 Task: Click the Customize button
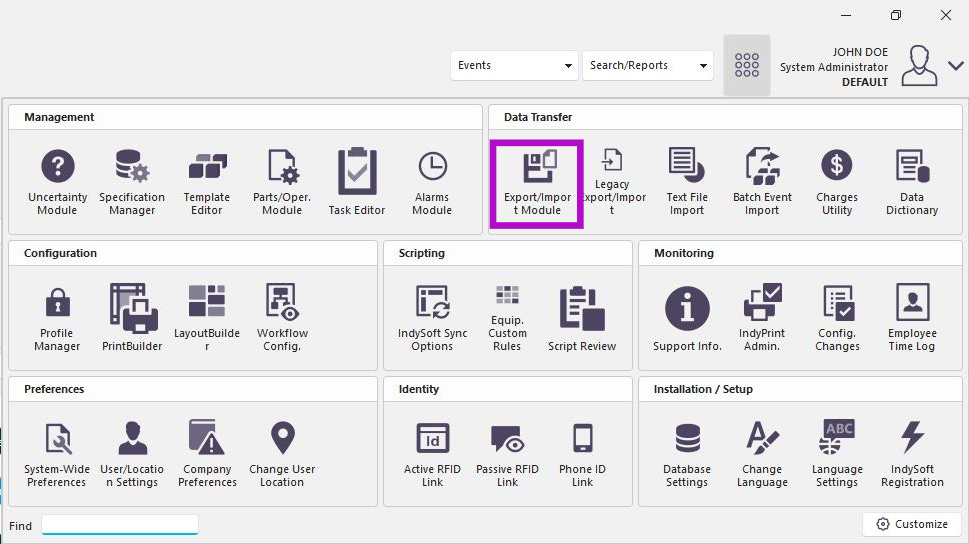912,524
